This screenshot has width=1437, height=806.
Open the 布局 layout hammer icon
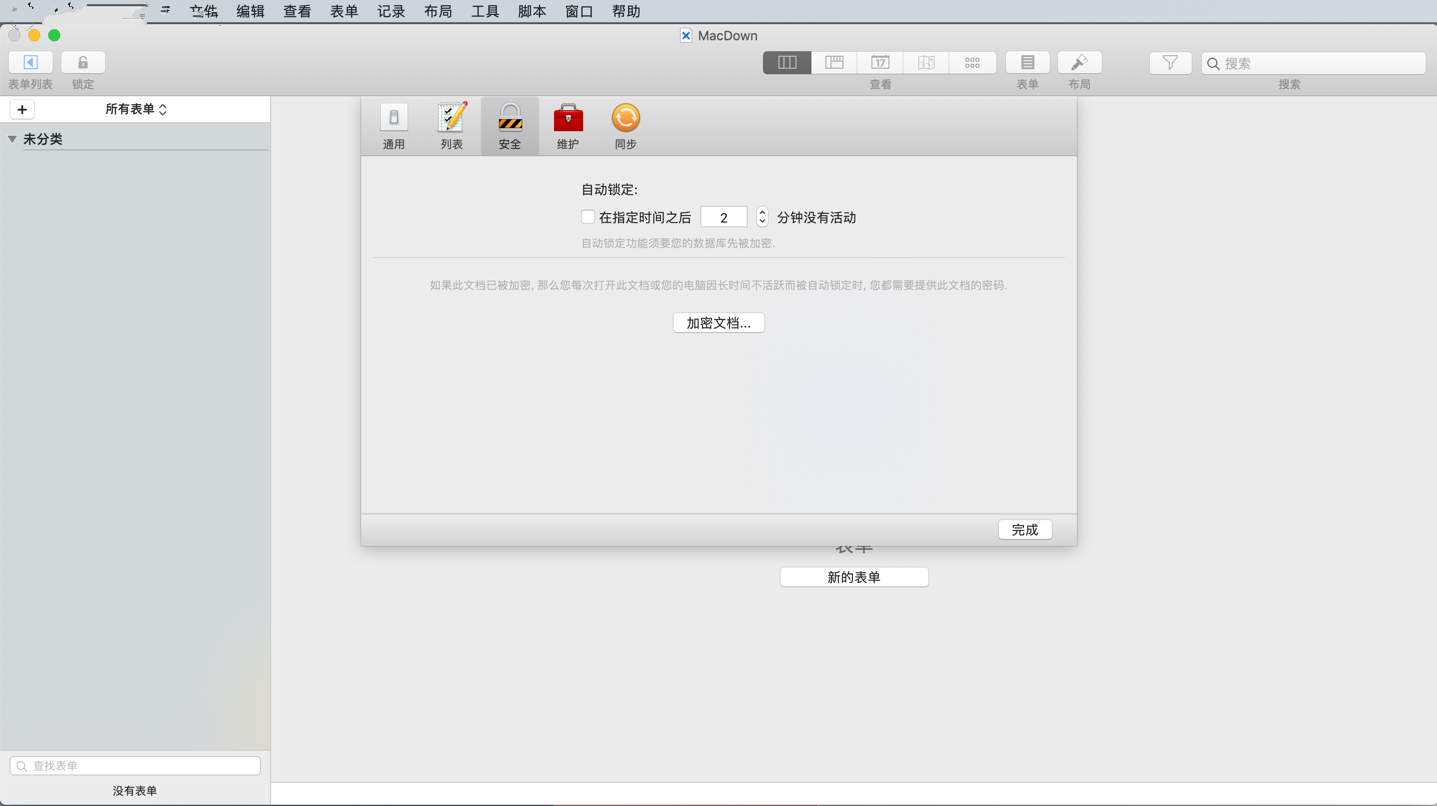[1079, 62]
